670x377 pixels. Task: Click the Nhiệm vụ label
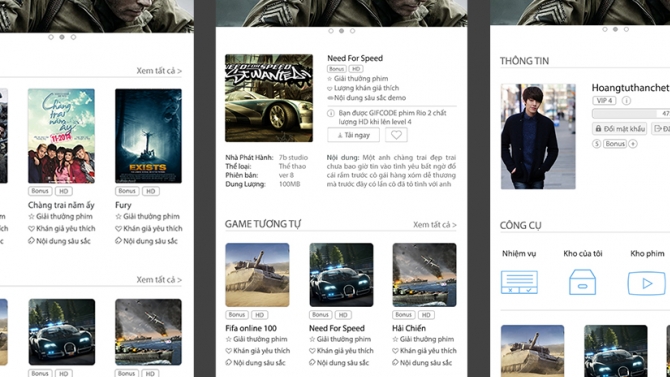click(x=519, y=253)
